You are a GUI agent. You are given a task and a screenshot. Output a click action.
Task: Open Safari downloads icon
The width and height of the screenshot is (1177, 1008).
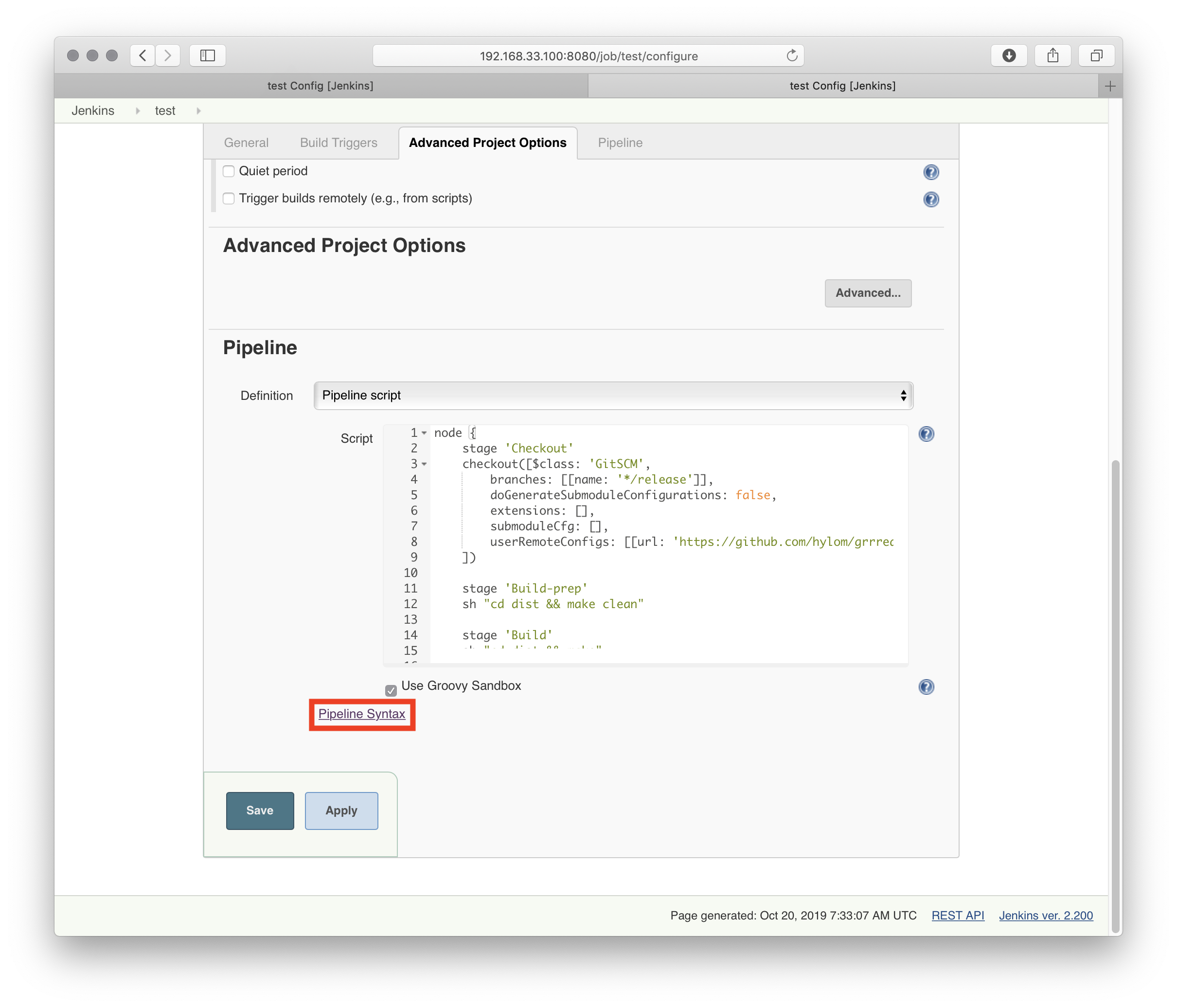click(x=1008, y=55)
